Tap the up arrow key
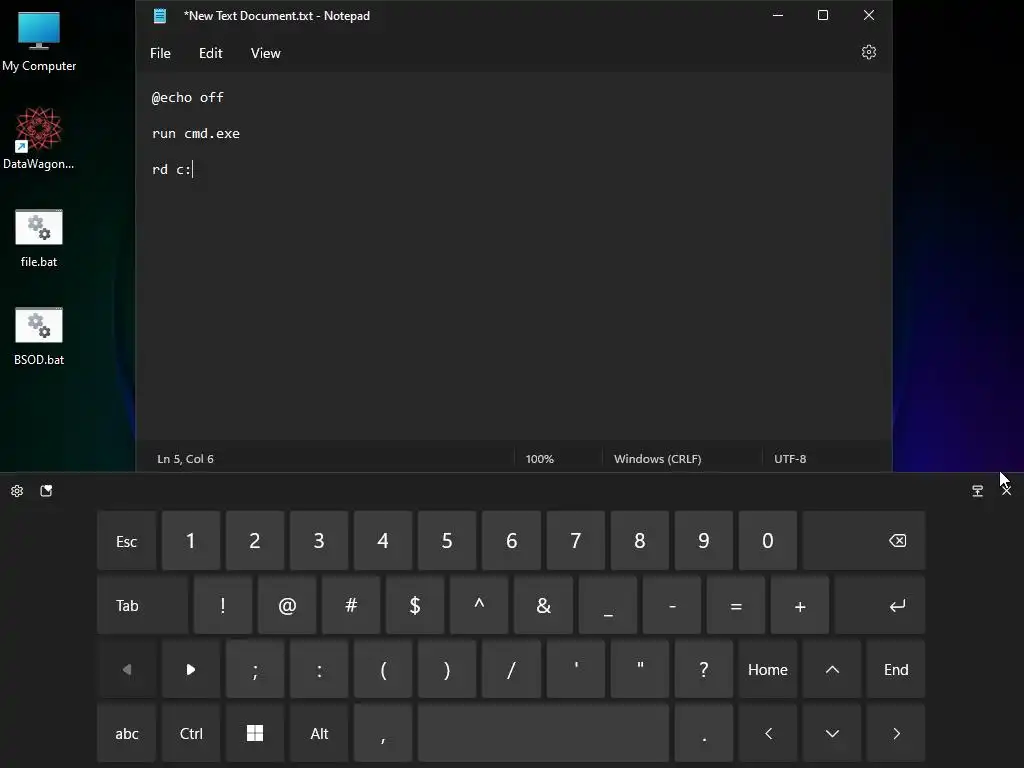 pos(832,669)
